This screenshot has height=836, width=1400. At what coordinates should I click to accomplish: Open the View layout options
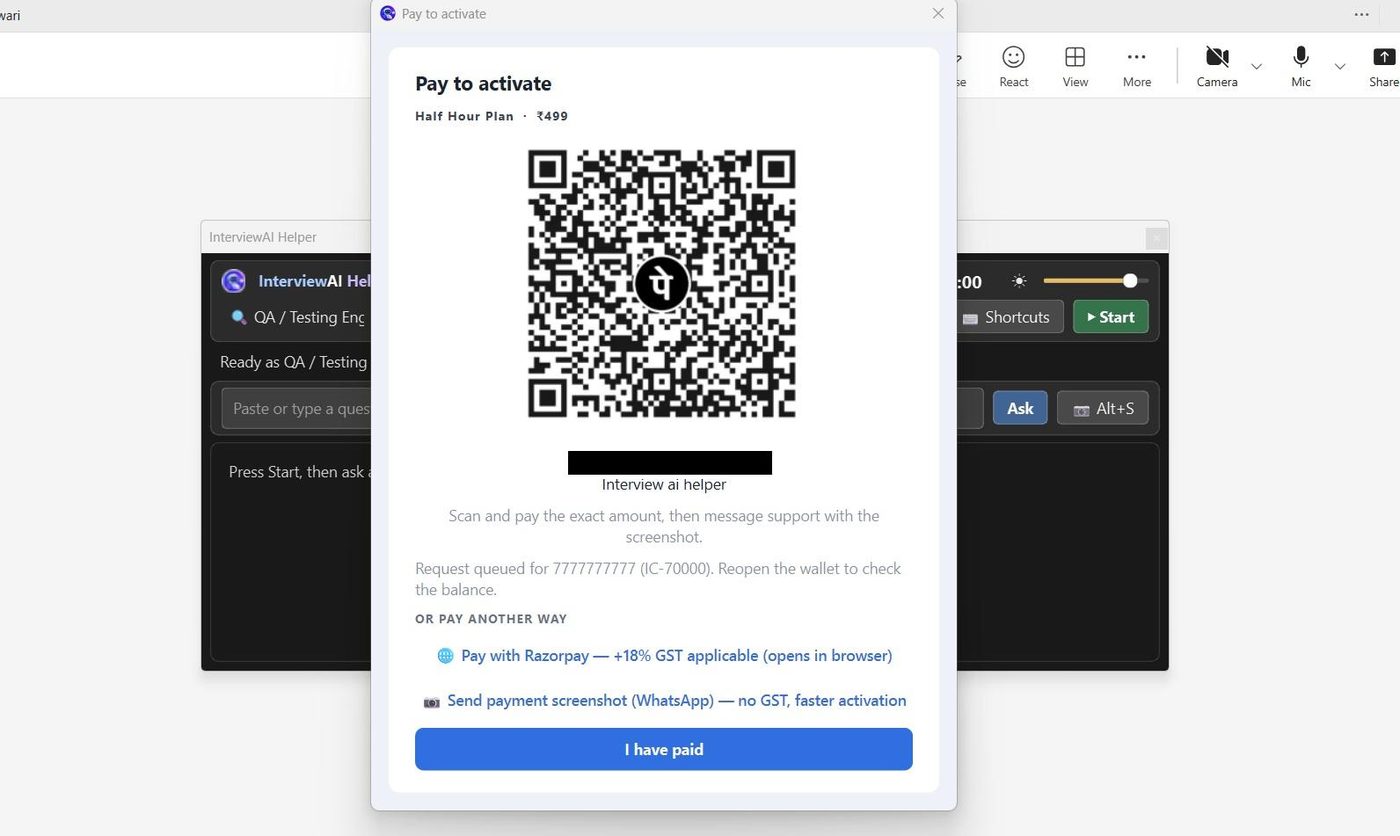coord(1075,67)
